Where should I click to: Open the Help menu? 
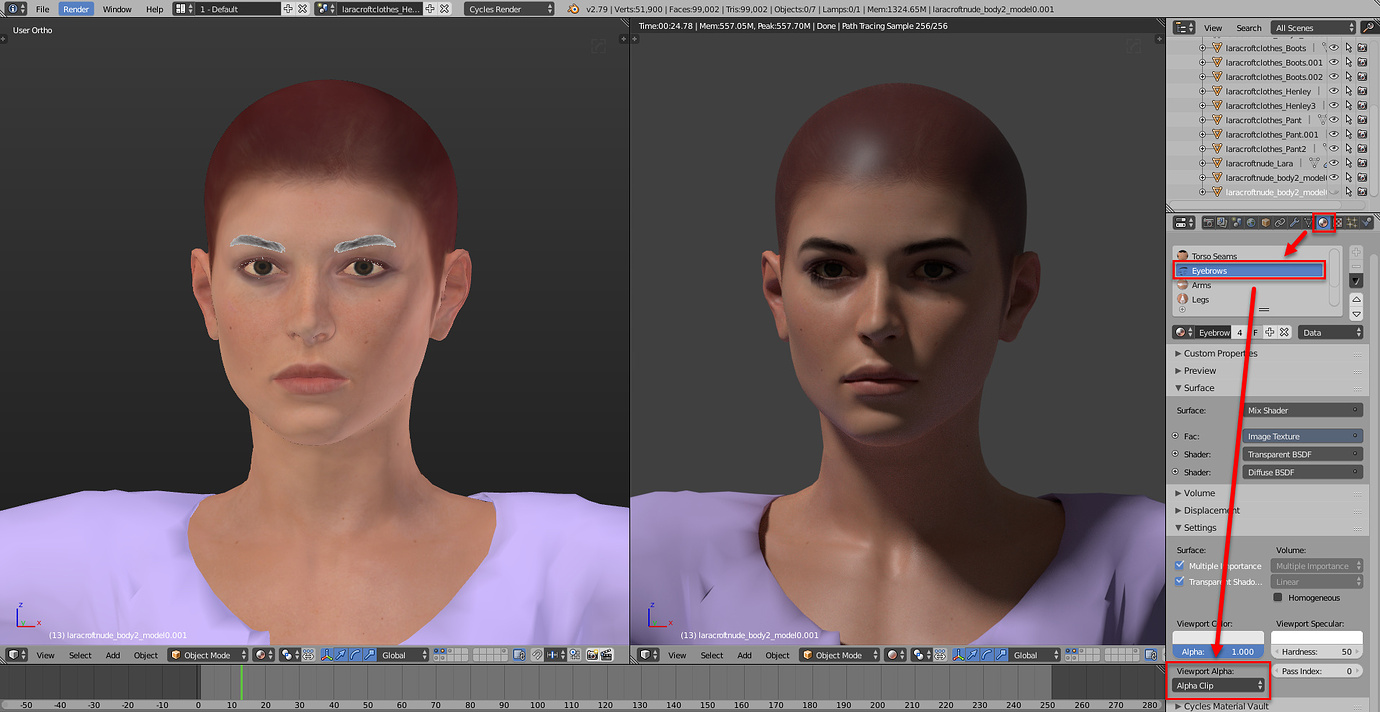(x=154, y=8)
